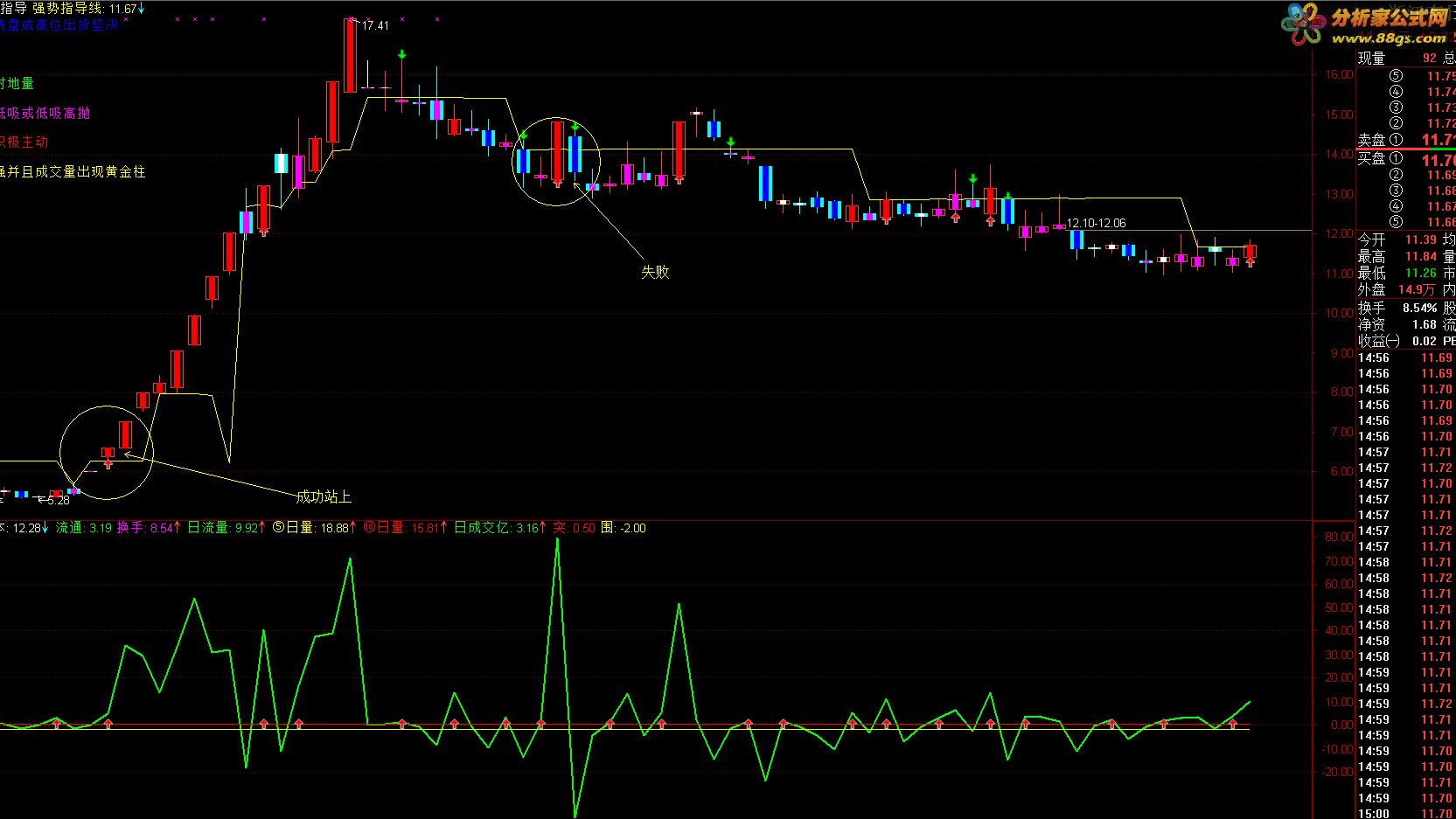The image size is (1456, 819).
Task: Click the 14.00 price axis label
Action: point(1339,154)
